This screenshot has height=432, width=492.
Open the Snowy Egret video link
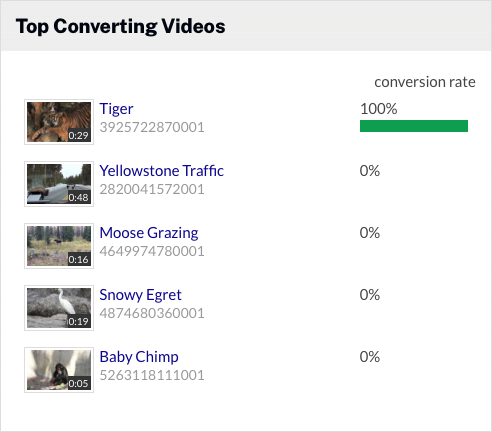tap(140, 295)
